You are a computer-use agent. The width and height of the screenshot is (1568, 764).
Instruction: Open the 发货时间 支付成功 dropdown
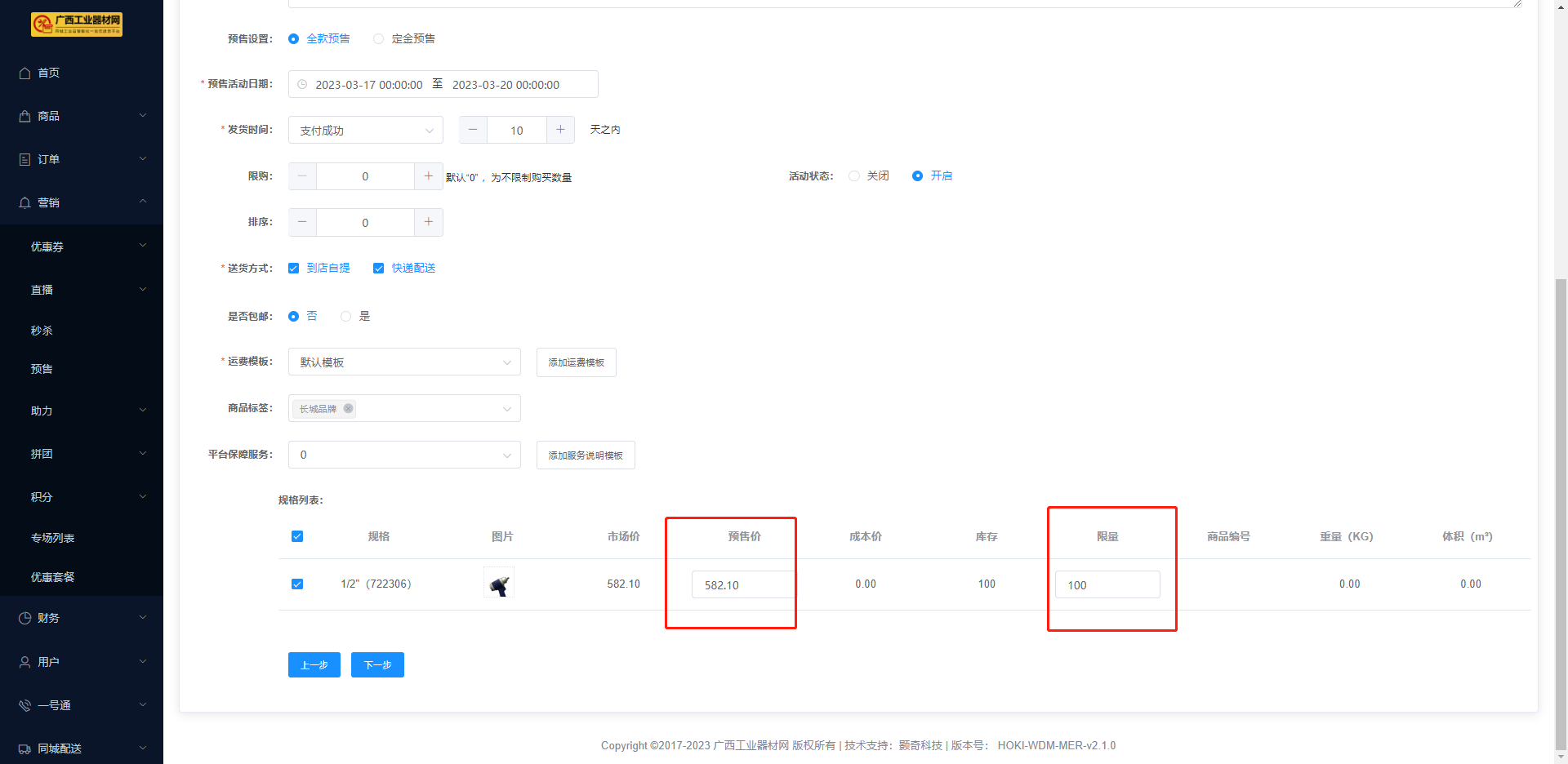click(365, 131)
